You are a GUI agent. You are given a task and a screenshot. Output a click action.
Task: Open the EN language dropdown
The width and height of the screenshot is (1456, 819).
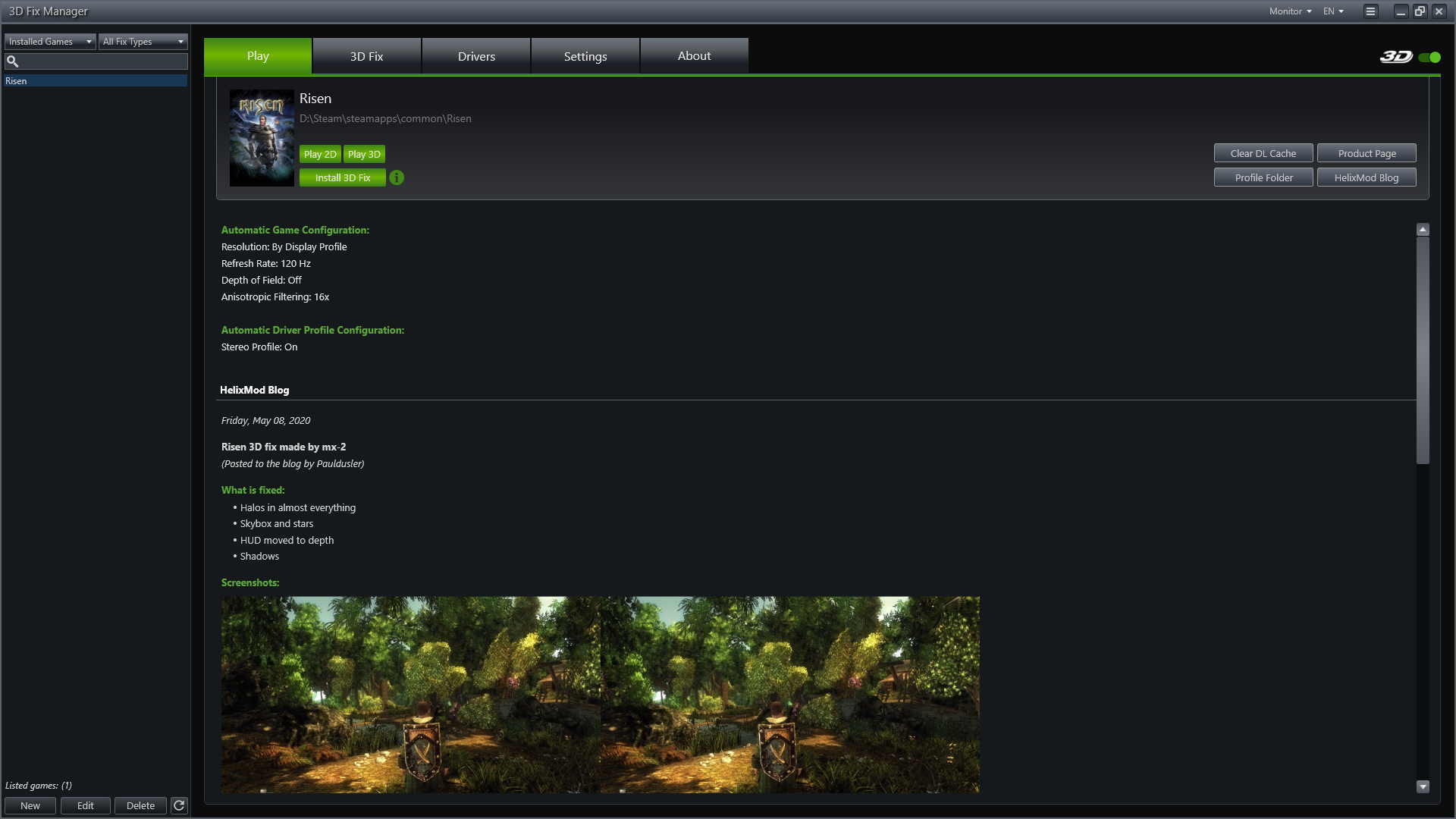[x=1333, y=11]
